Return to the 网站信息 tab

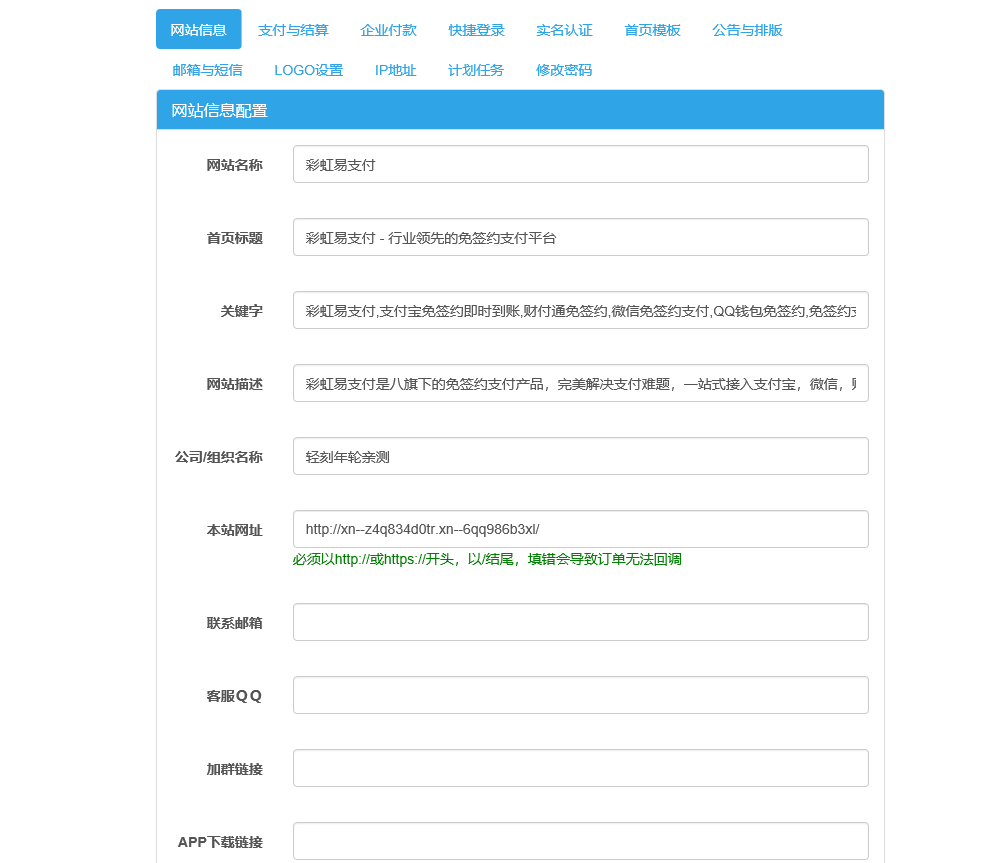198,30
